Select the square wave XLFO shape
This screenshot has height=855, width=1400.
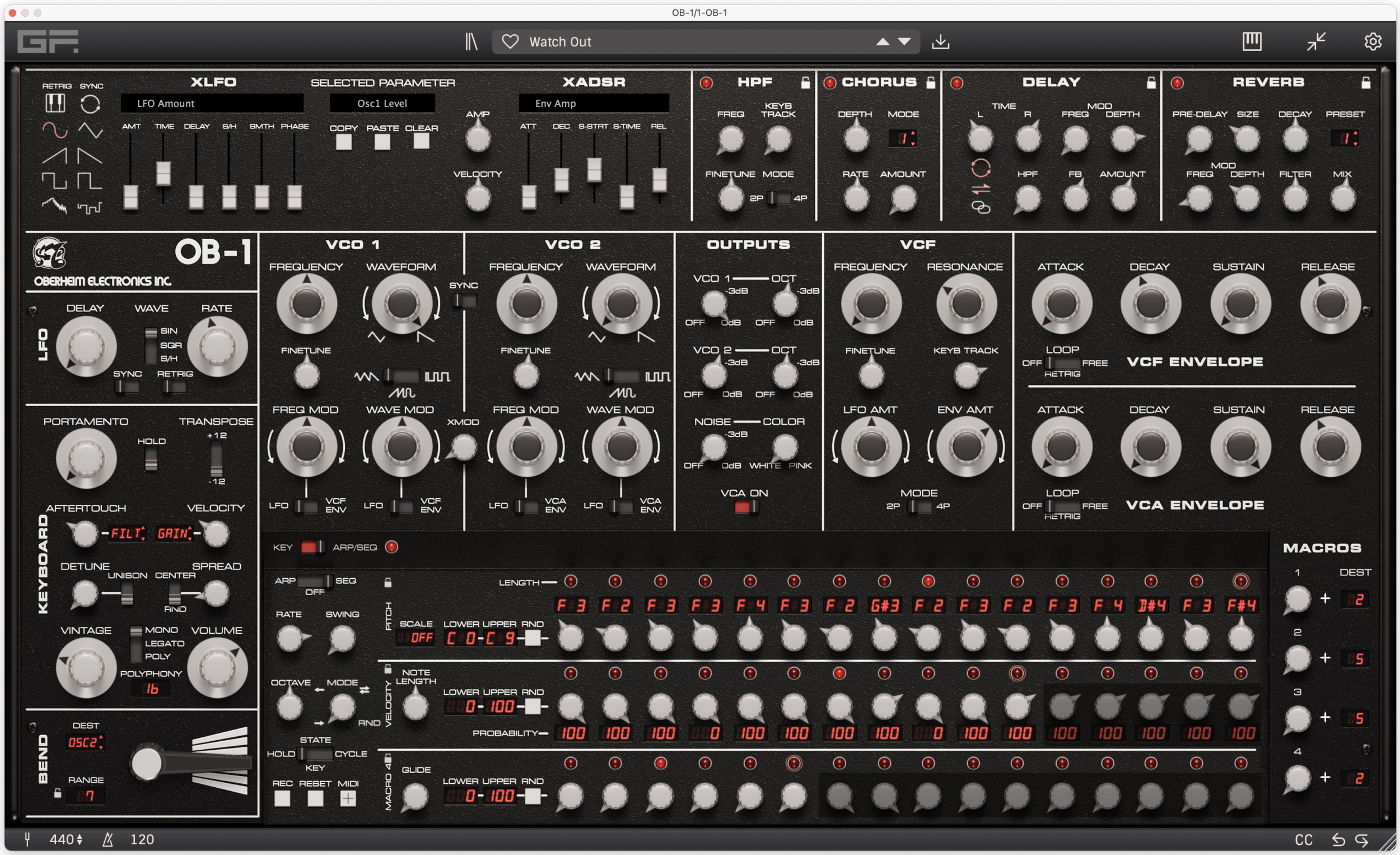point(54,181)
